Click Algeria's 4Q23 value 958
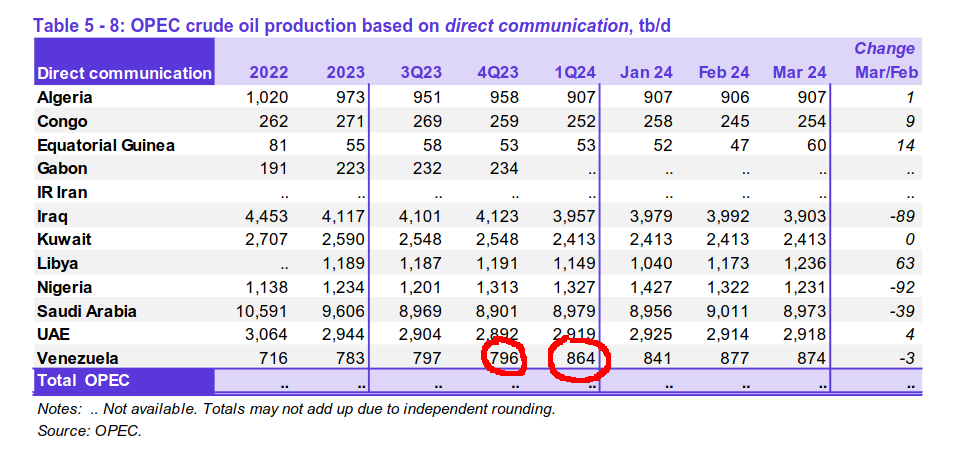Screen dimensions: 962x464 (503, 98)
